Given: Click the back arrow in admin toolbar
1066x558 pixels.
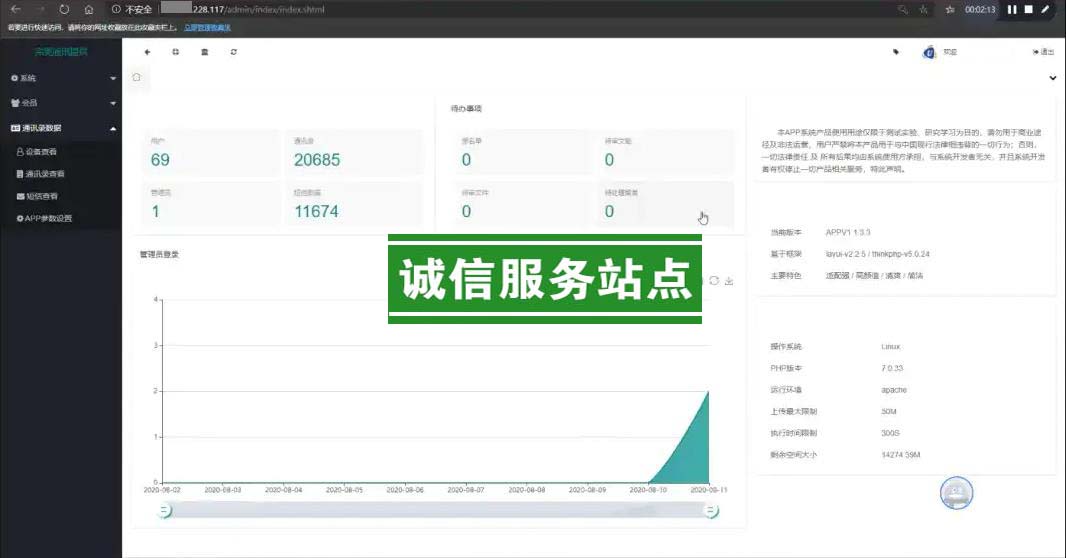Looking at the screenshot, I should (x=148, y=52).
